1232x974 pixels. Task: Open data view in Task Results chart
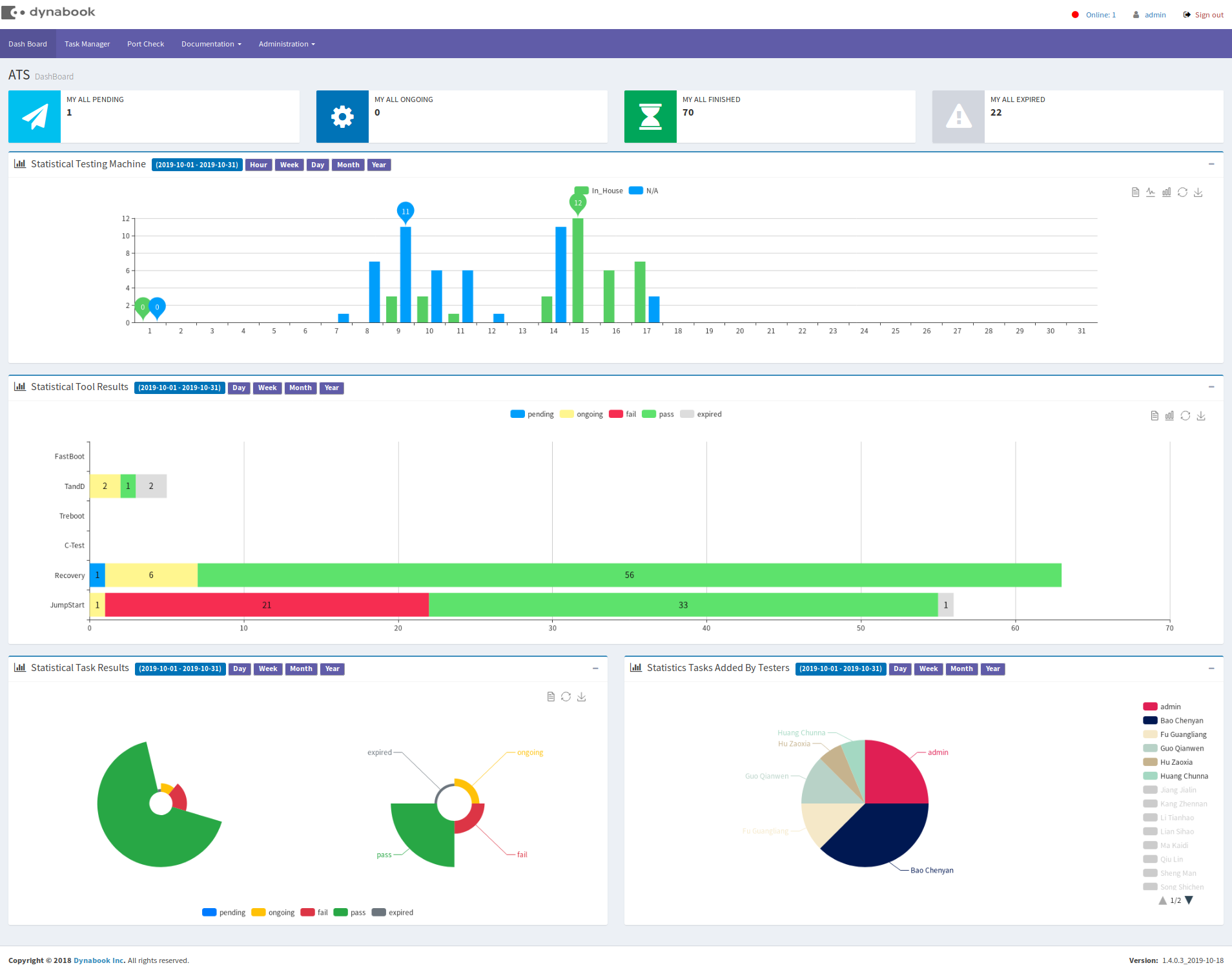point(551,697)
